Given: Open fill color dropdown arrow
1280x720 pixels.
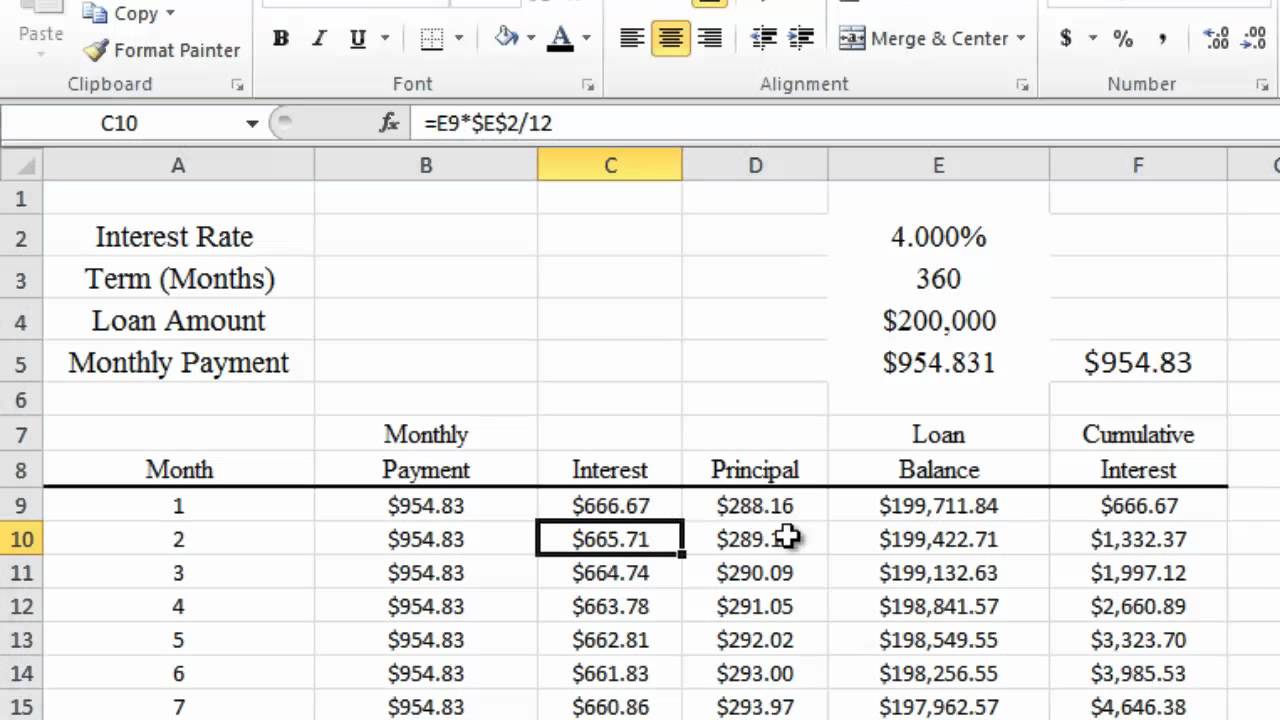Looking at the screenshot, I should [530, 39].
